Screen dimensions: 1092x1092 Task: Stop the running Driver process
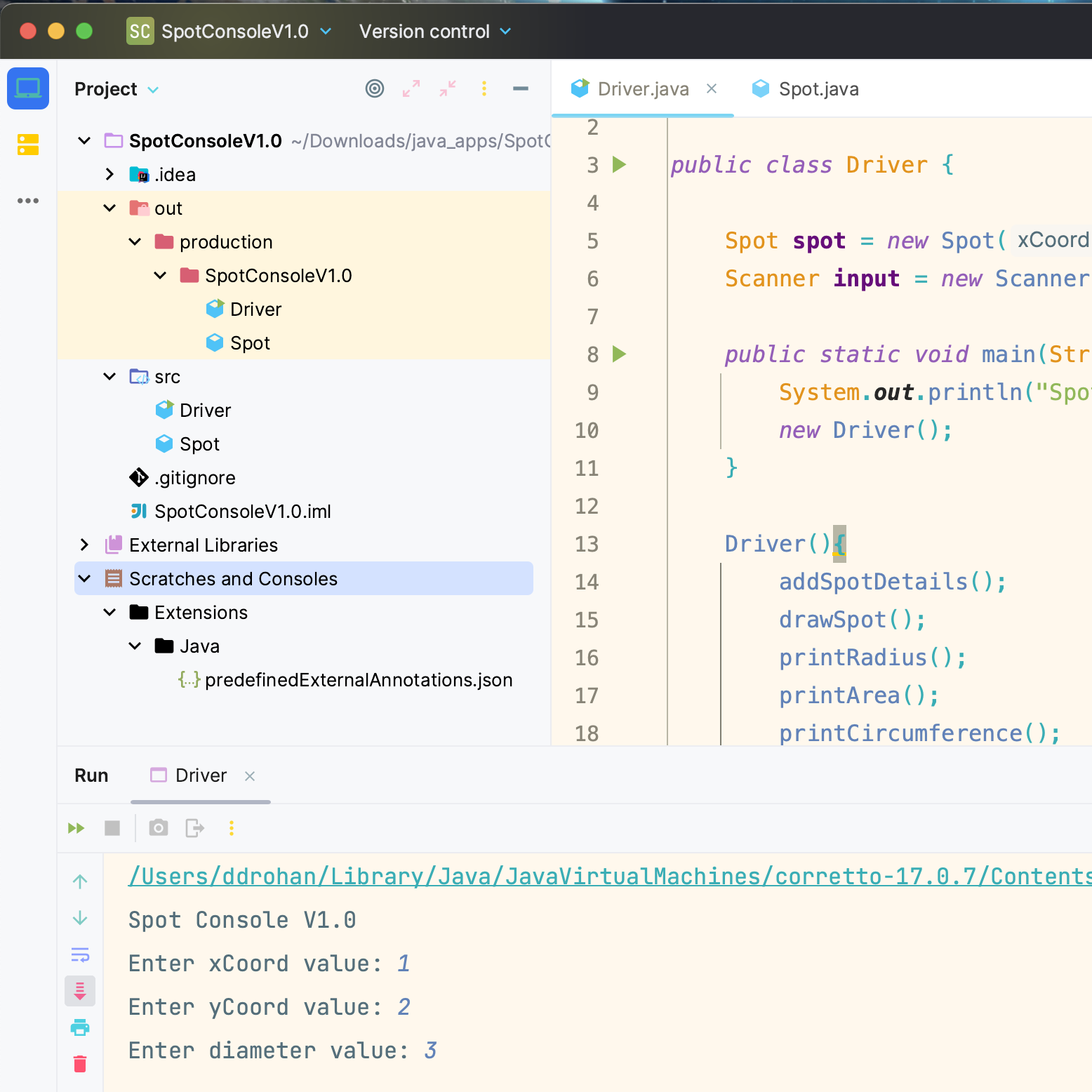112,828
